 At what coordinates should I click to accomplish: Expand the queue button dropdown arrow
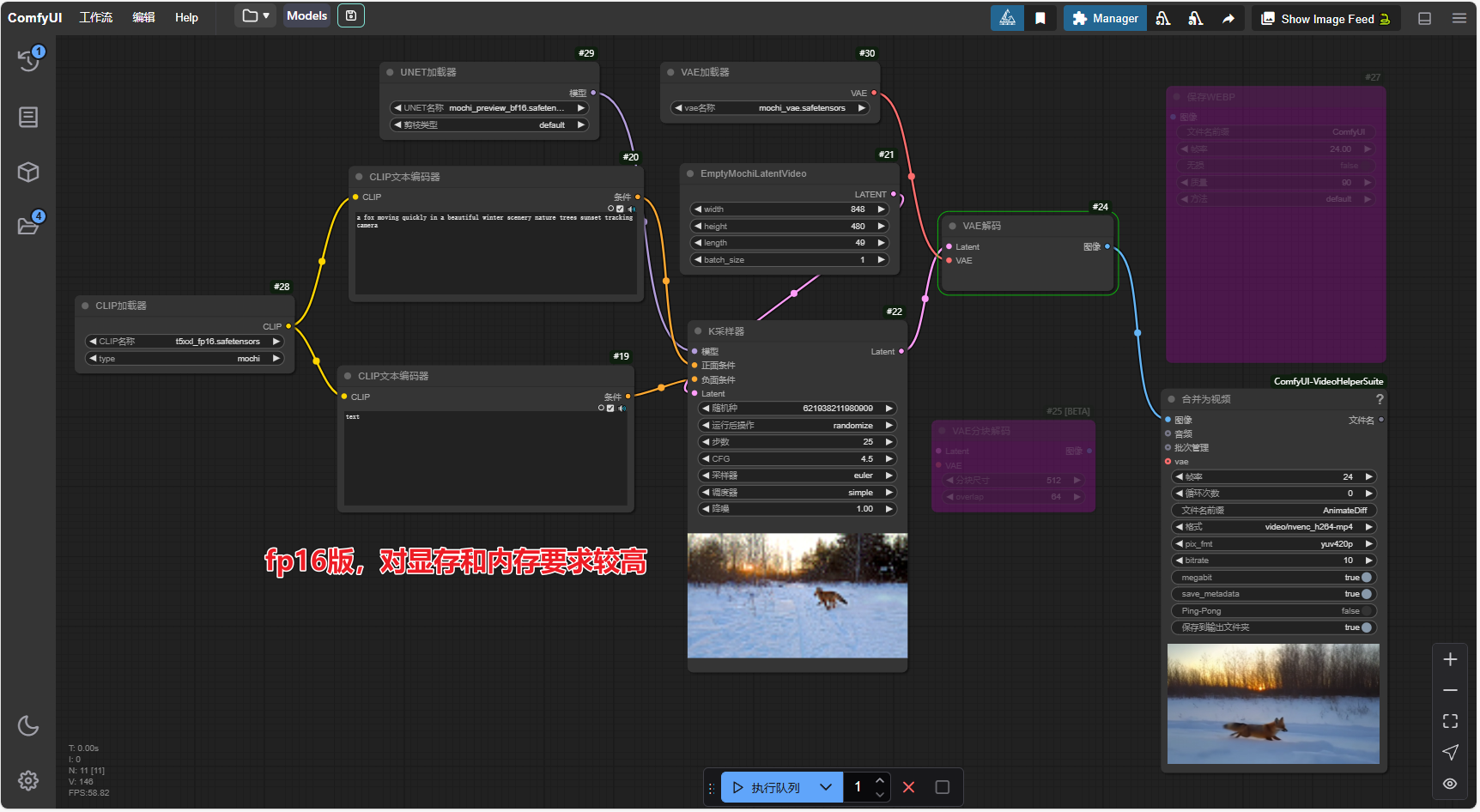tap(826, 787)
